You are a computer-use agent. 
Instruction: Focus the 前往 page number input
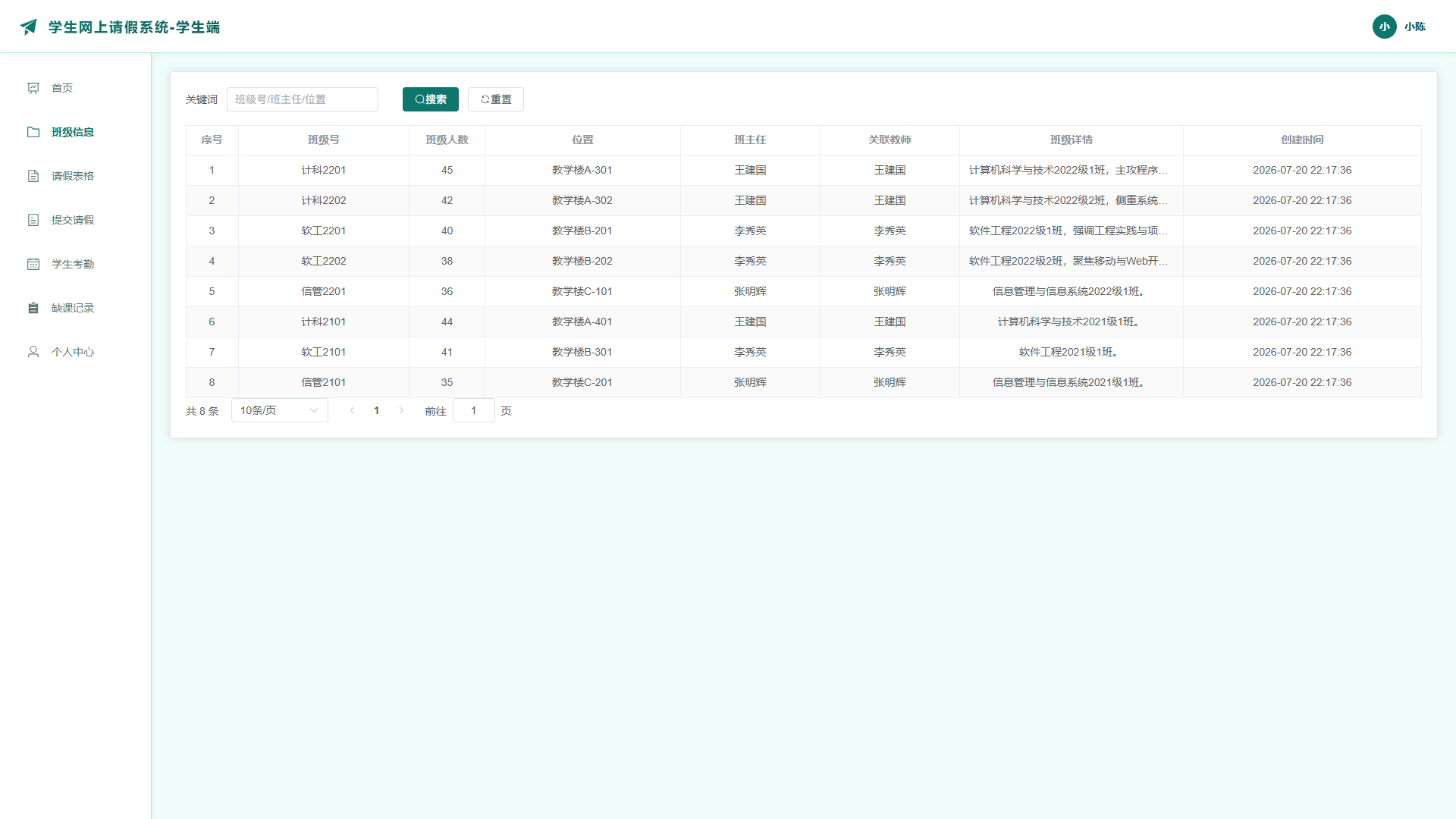474,410
